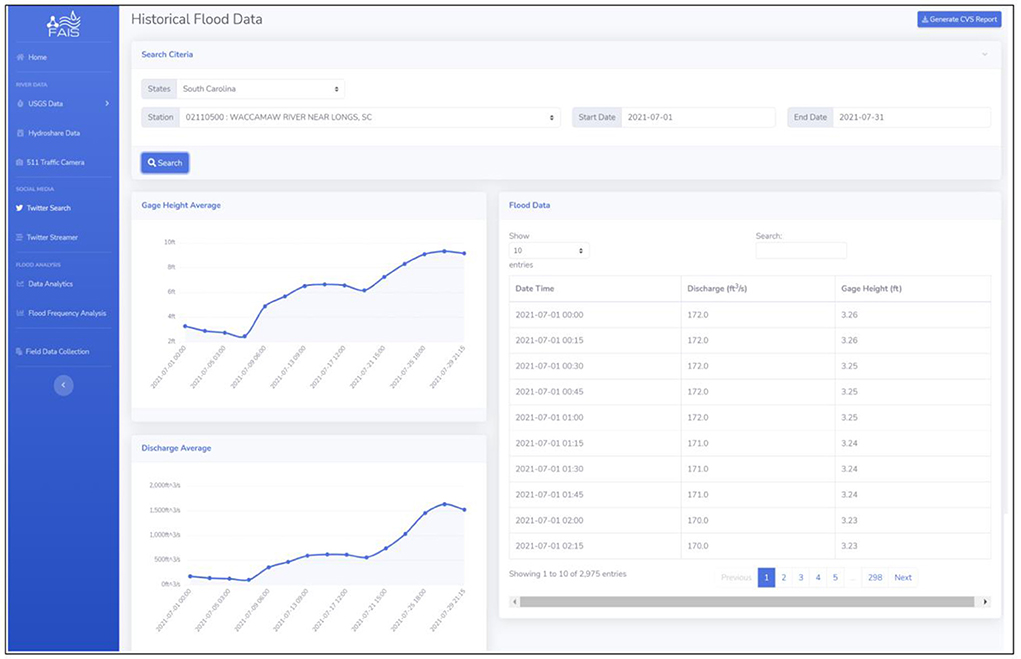Go to page 4 of Flood Data
The width and height of the screenshot is (1021, 659).
(818, 578)
